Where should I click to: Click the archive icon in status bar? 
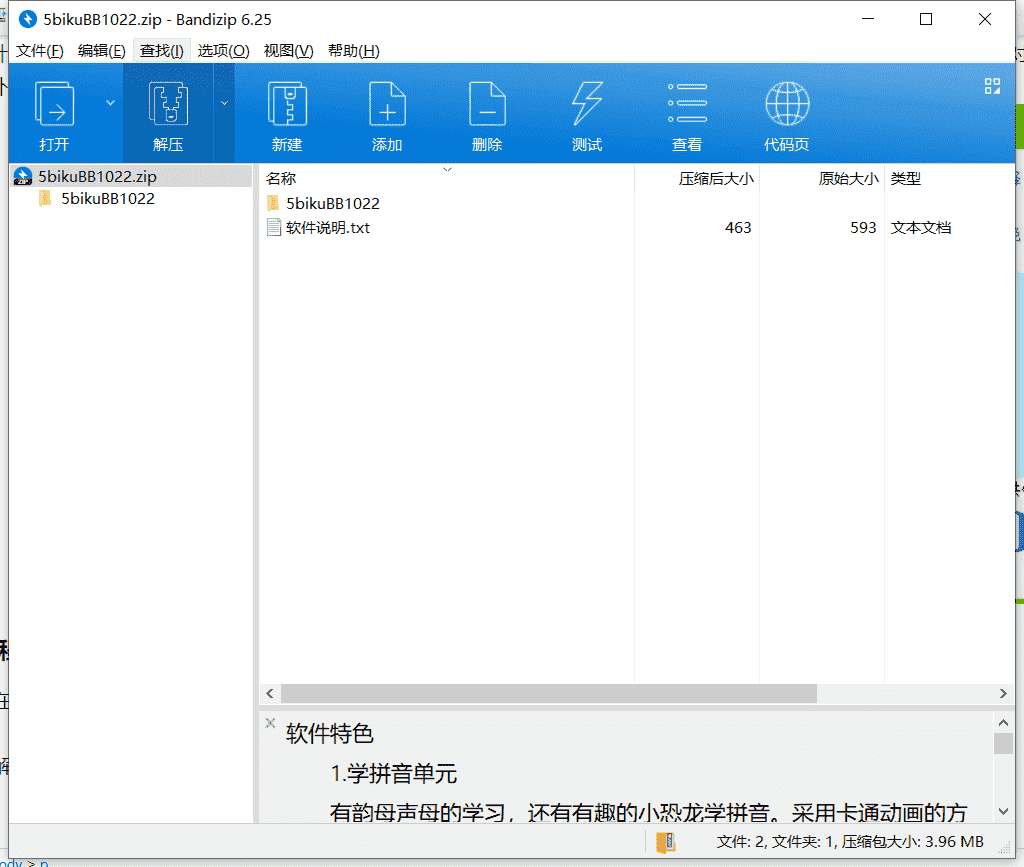click(665, 842)
